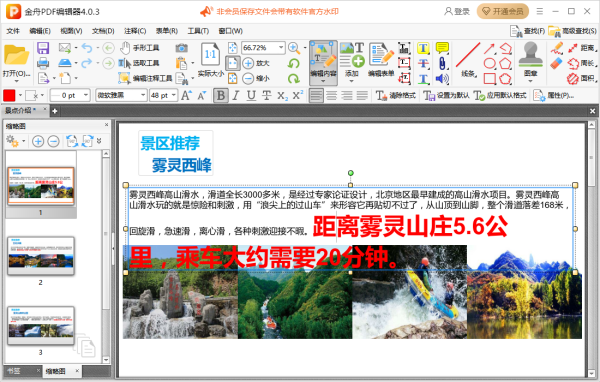The height and width of the screenshot is (382, 600).
Task: Select the Underline annotation tool
Action: 423,79
